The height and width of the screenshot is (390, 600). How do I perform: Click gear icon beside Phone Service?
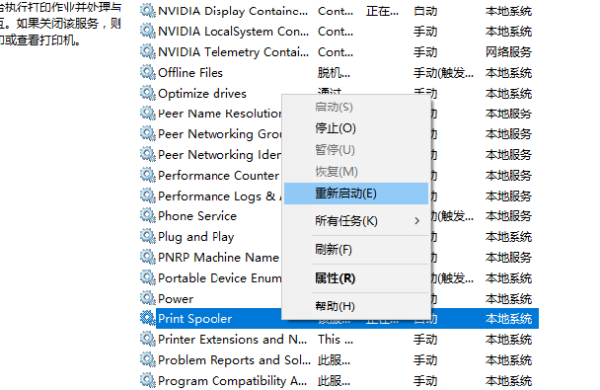click(x=148, y=216)
